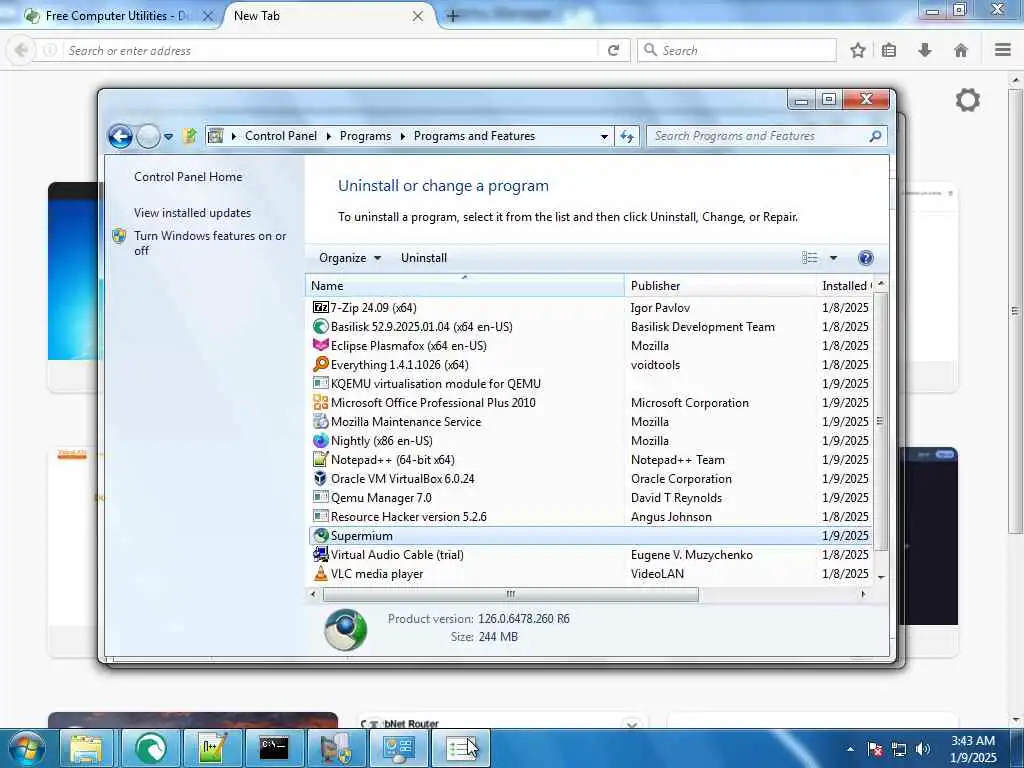Click the Eclipse Plasmafox icon
This screenshot has width=1024, height=768.
pyautogui.click(x=320, y=345)
